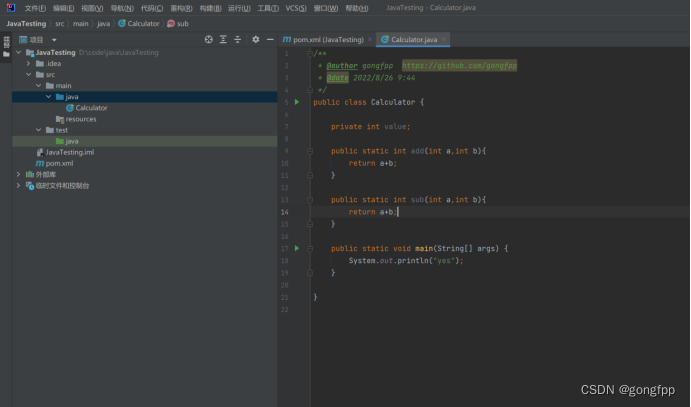The height and width of the screenshot is (407, 691).
Task: Open the Help (H) menu
Action: (x=357, y=8)
